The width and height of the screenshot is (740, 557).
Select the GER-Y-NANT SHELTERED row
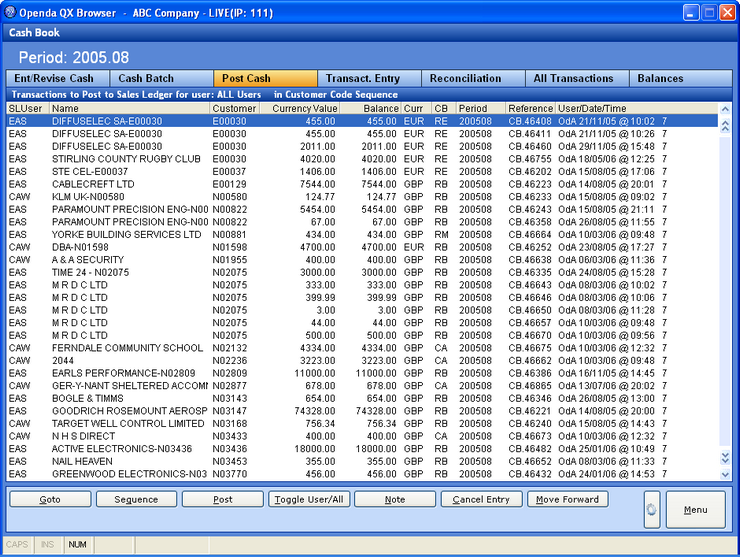click(x=362, y=386)
